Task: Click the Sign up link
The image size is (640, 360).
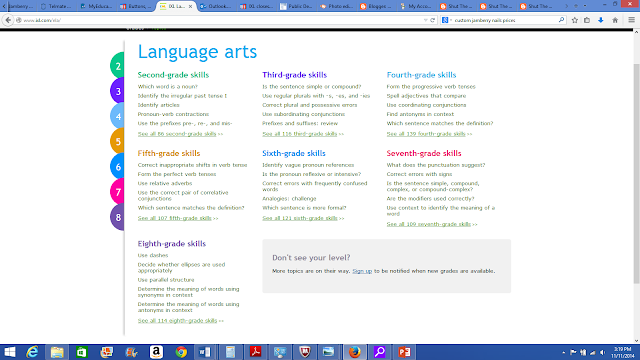Action: [362, 271]
